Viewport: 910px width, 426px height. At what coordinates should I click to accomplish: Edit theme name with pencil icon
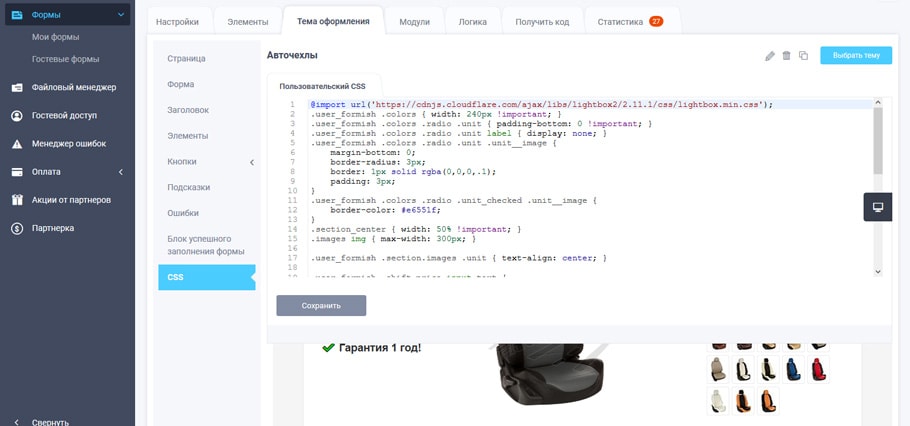[x=770, y=56]
